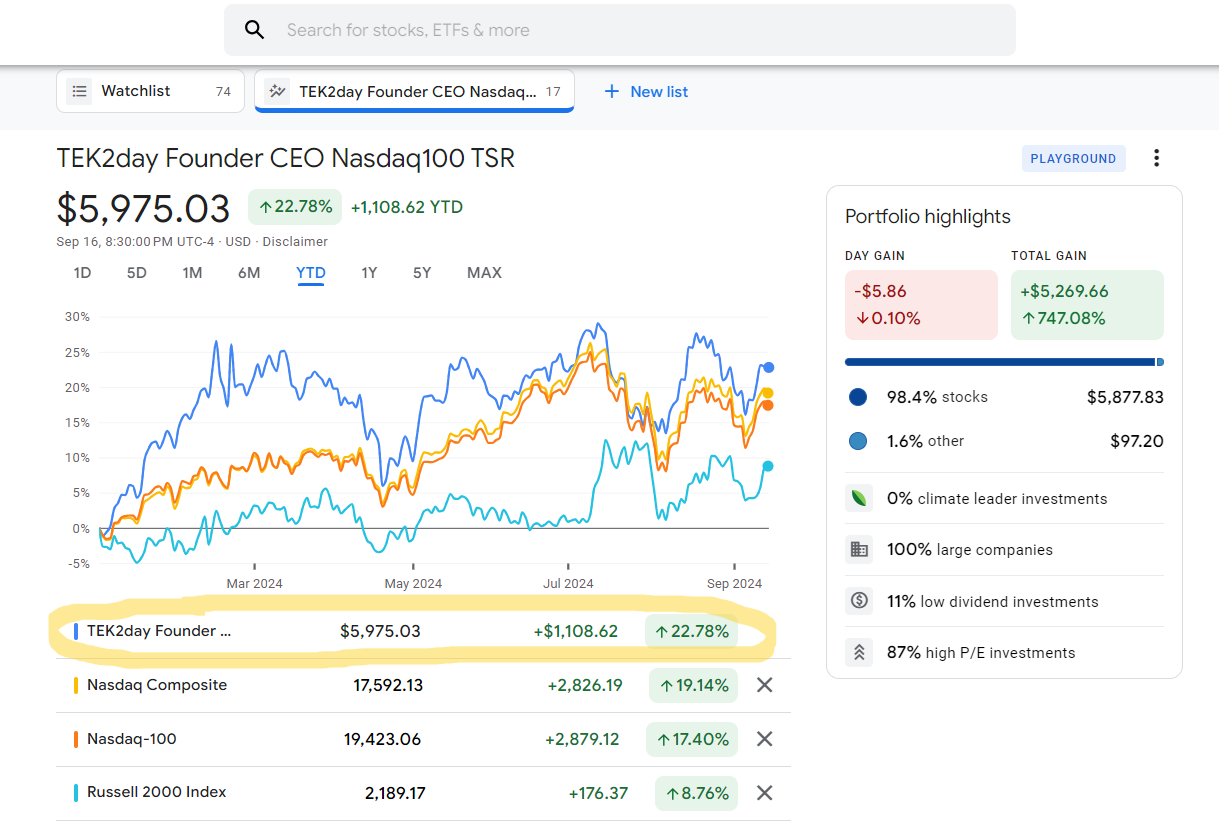The image size is (1219, 833).
Task: Open the Disclaimer link
Action: pyautogui.click(x=296, y=242)
